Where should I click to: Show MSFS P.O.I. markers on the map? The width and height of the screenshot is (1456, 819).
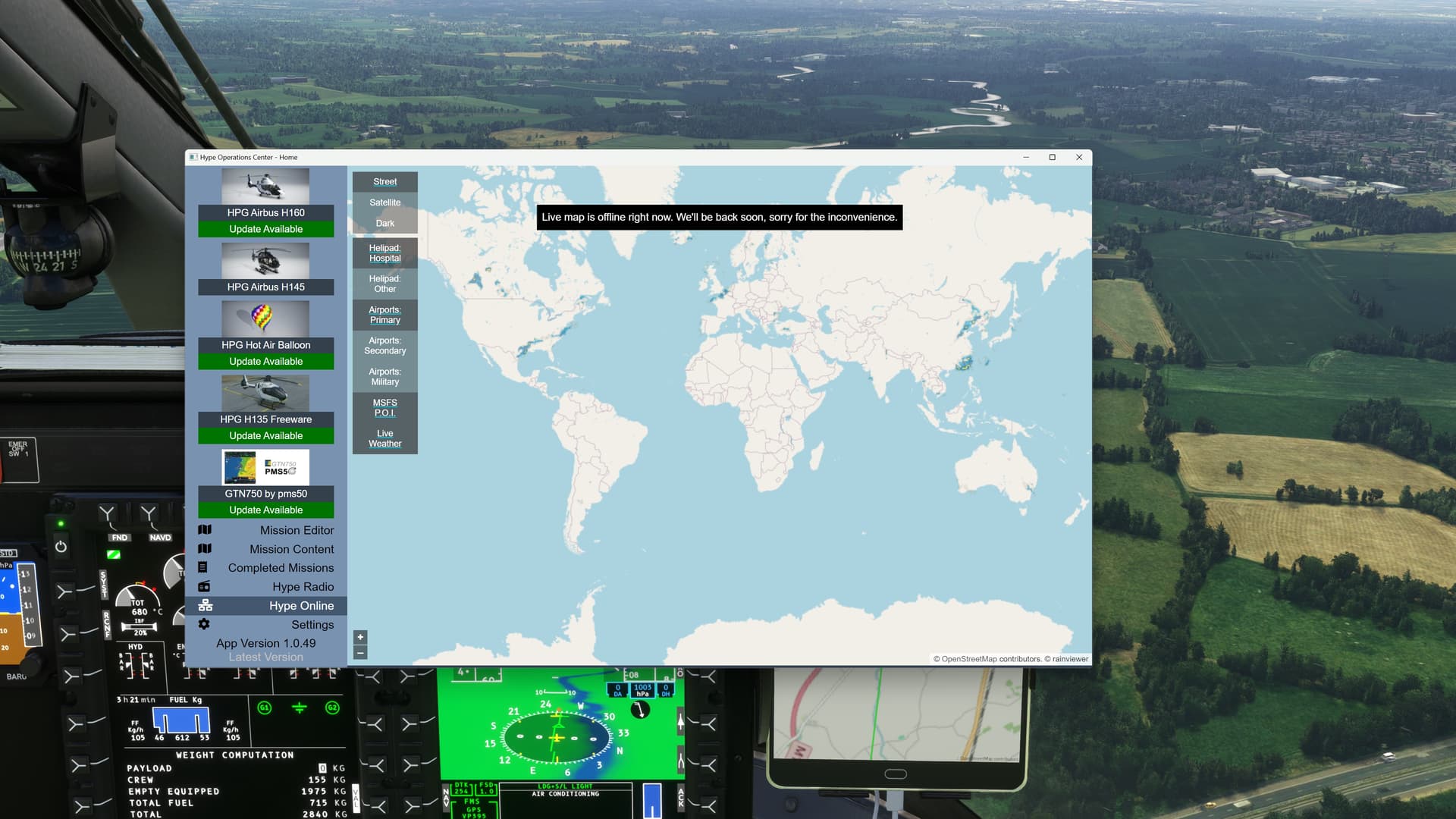click(384, 407)
